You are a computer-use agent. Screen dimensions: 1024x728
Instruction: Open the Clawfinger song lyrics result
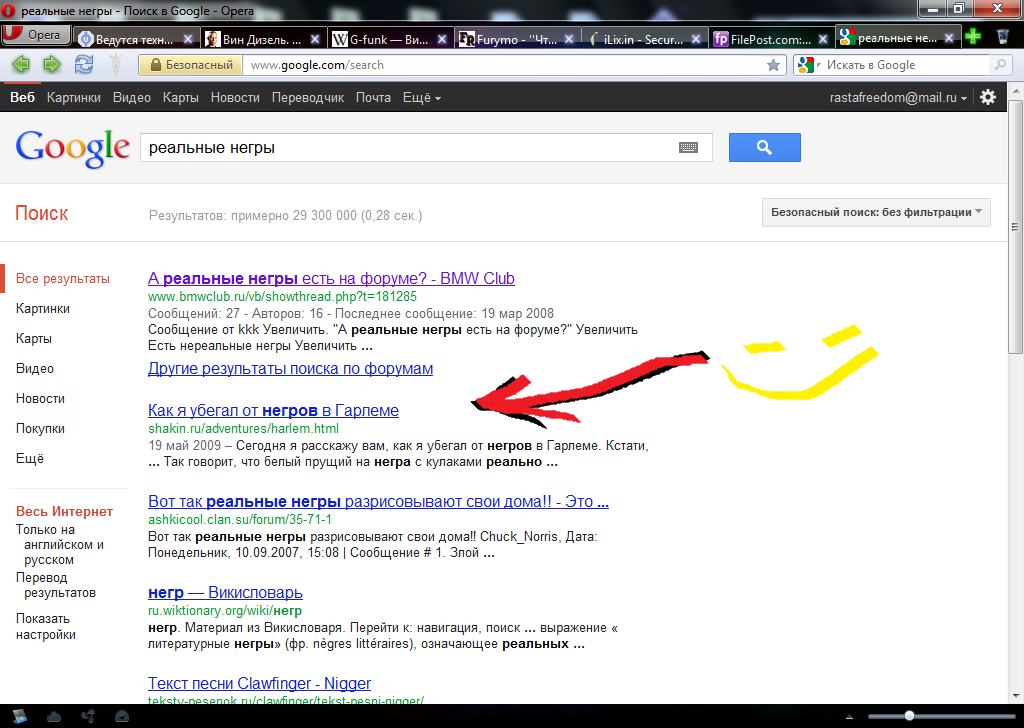coord(259,684)
